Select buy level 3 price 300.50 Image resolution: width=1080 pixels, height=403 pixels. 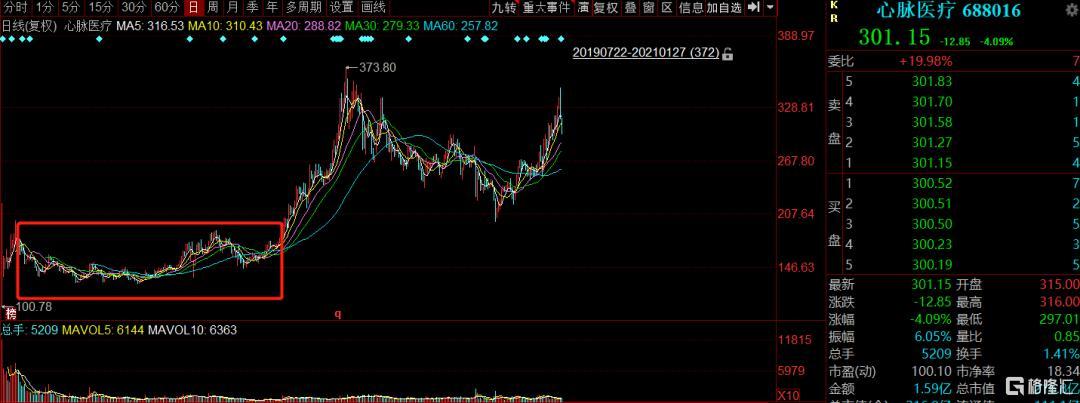click(932, 224)
